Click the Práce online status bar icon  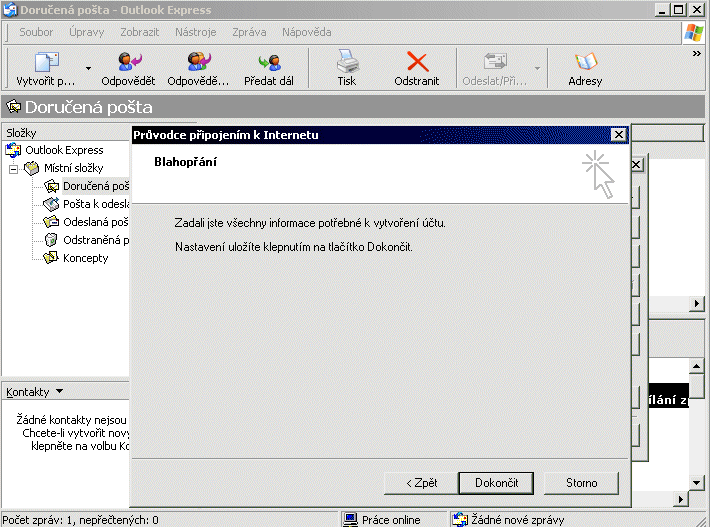point(350,519)
